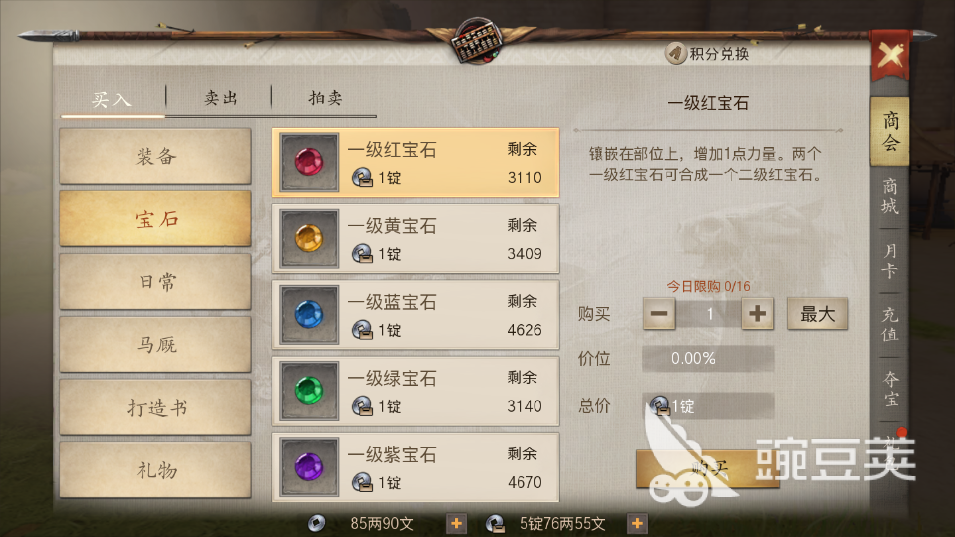Click the purchase quantity field
955x537 pixels.
click(708, 314)
